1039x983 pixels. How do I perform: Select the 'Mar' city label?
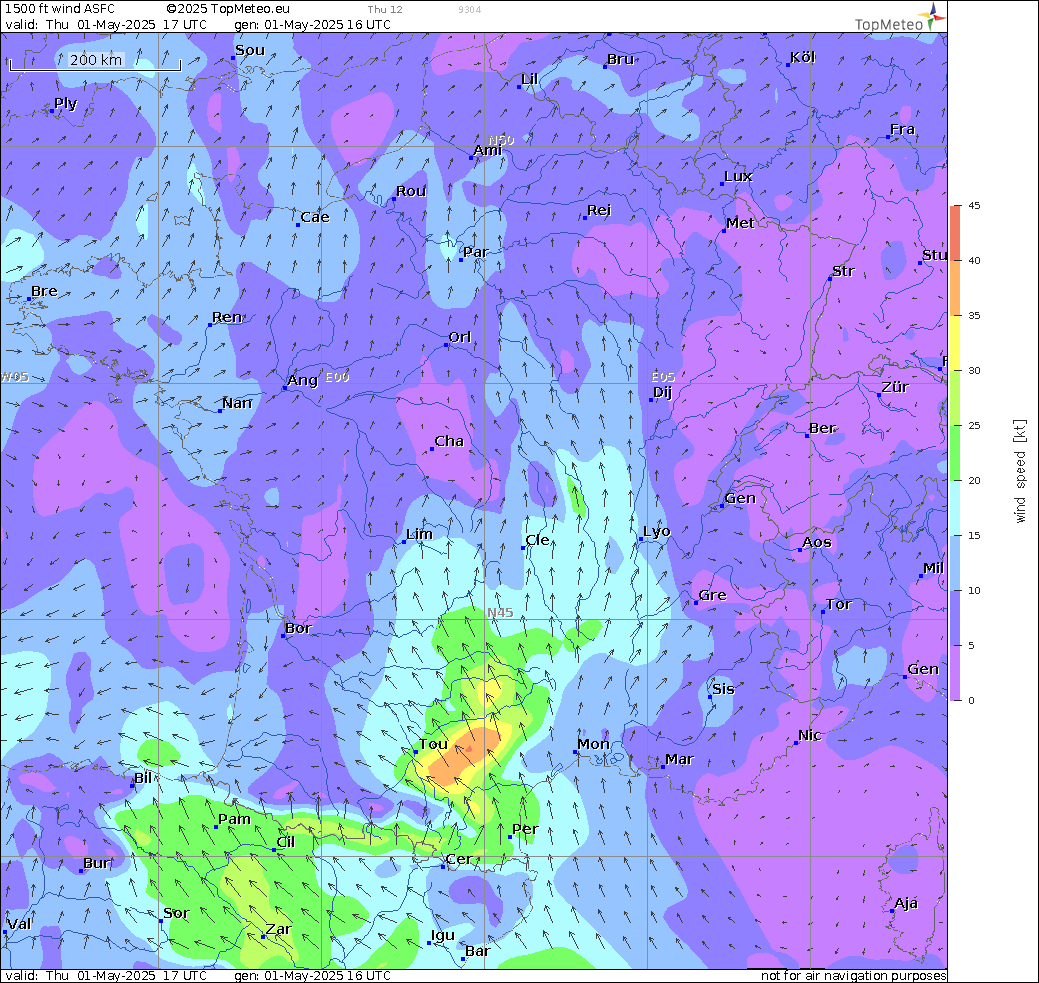pos(679,760)
